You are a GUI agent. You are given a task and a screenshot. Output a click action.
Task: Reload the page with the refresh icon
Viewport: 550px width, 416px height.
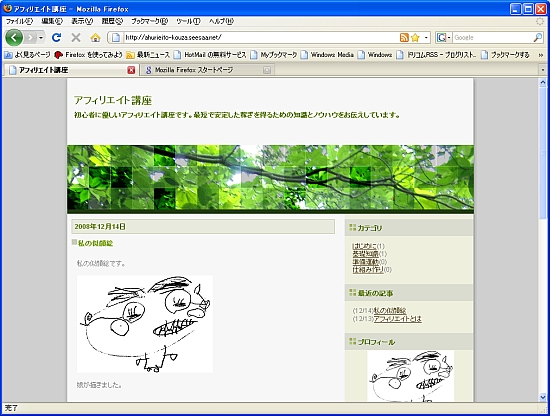point(56,37)
